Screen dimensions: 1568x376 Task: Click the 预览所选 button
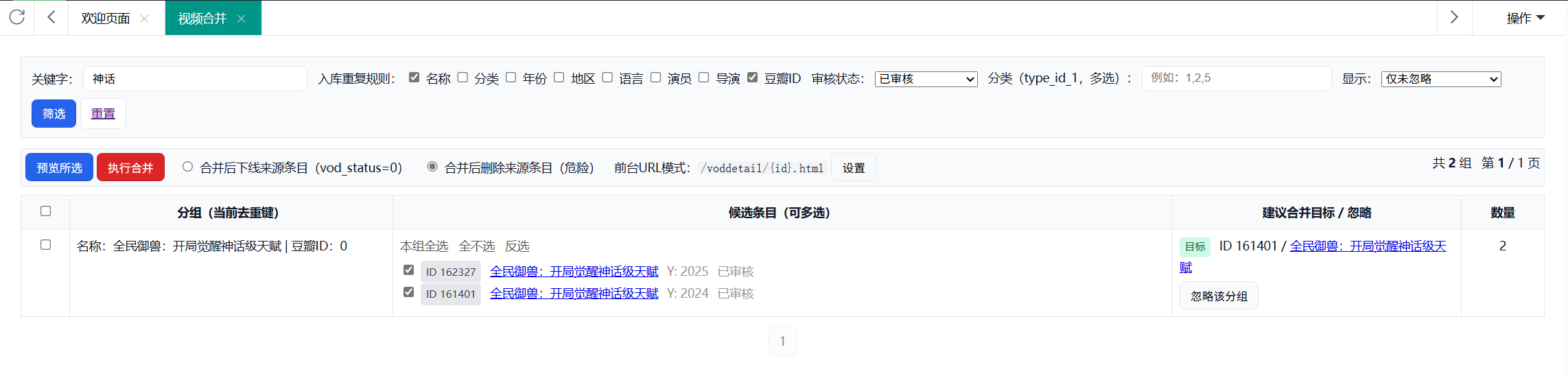(x=59, y=167)
